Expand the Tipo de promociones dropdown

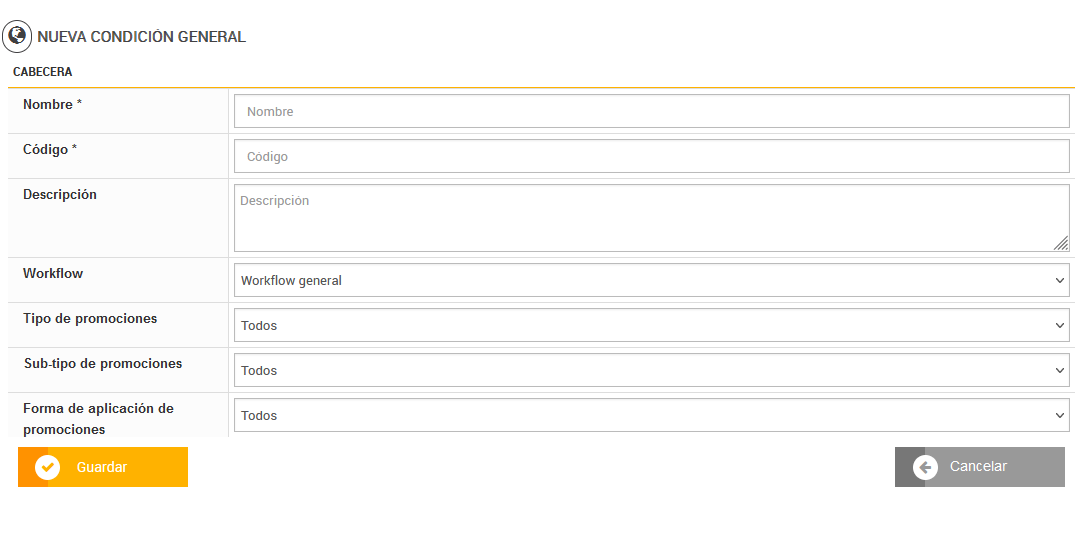652,325
